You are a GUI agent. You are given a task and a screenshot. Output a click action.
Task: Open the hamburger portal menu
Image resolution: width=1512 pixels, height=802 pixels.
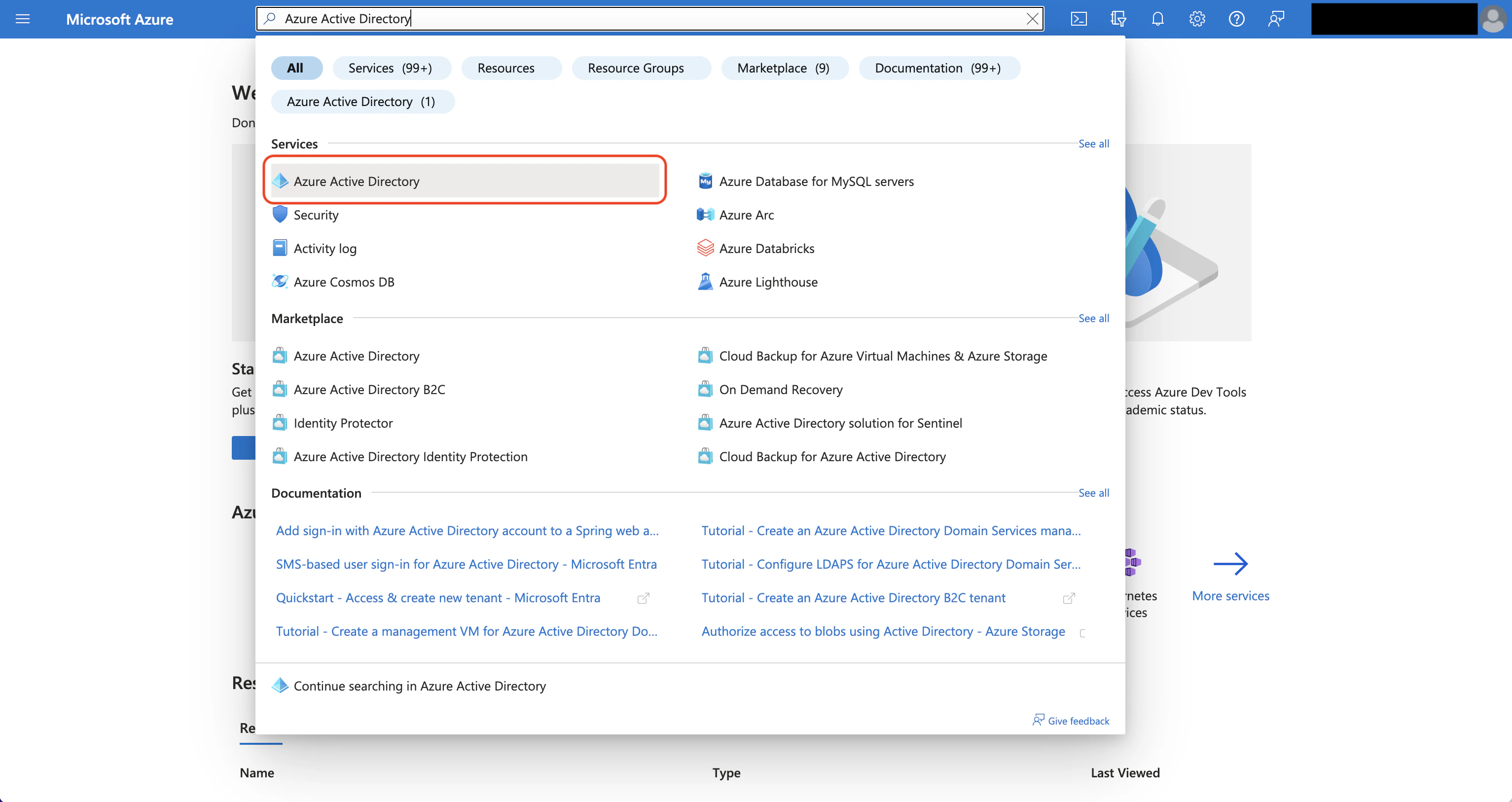tap(22, 19)
